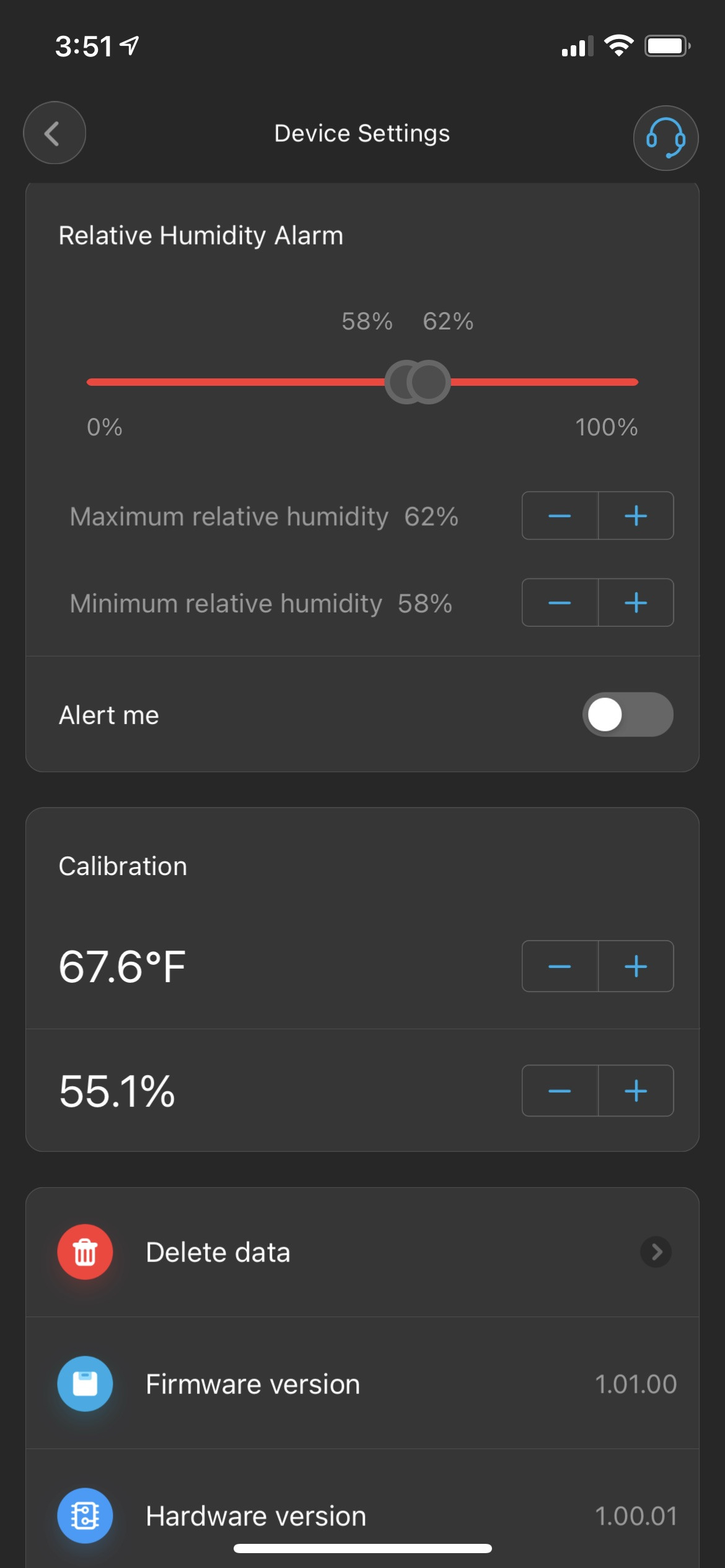725x1568 pixels.
Task: Increase maximum relative humidity with plus
Action: click(636, 516)
